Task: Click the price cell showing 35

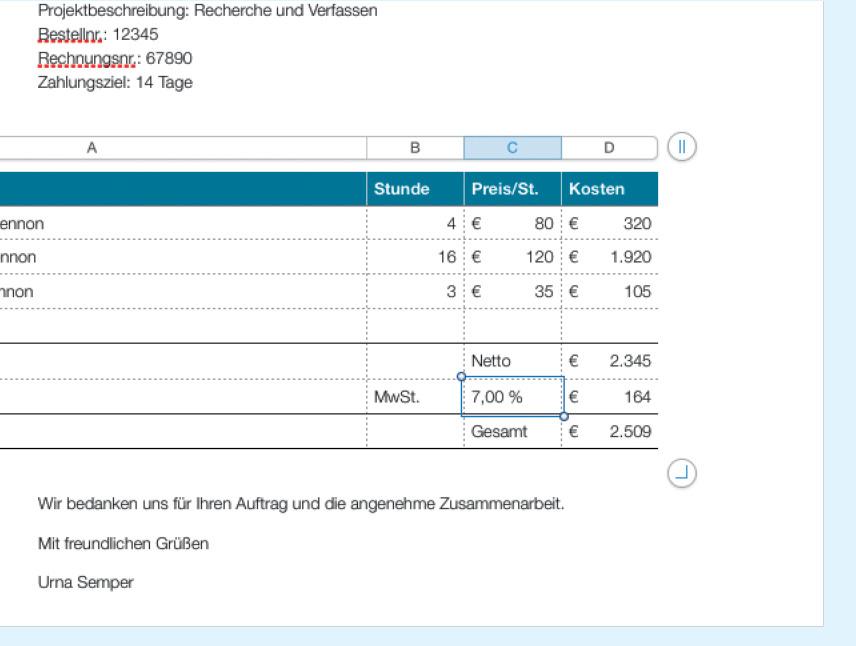Action: click(513, 292)
